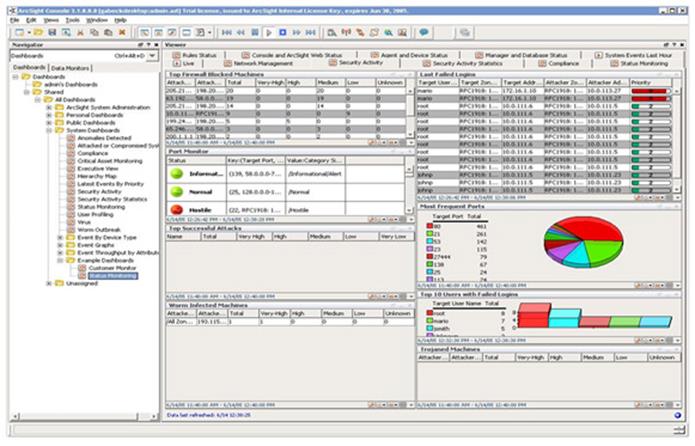Collapse the System Dashboards folder

point(49,132)
